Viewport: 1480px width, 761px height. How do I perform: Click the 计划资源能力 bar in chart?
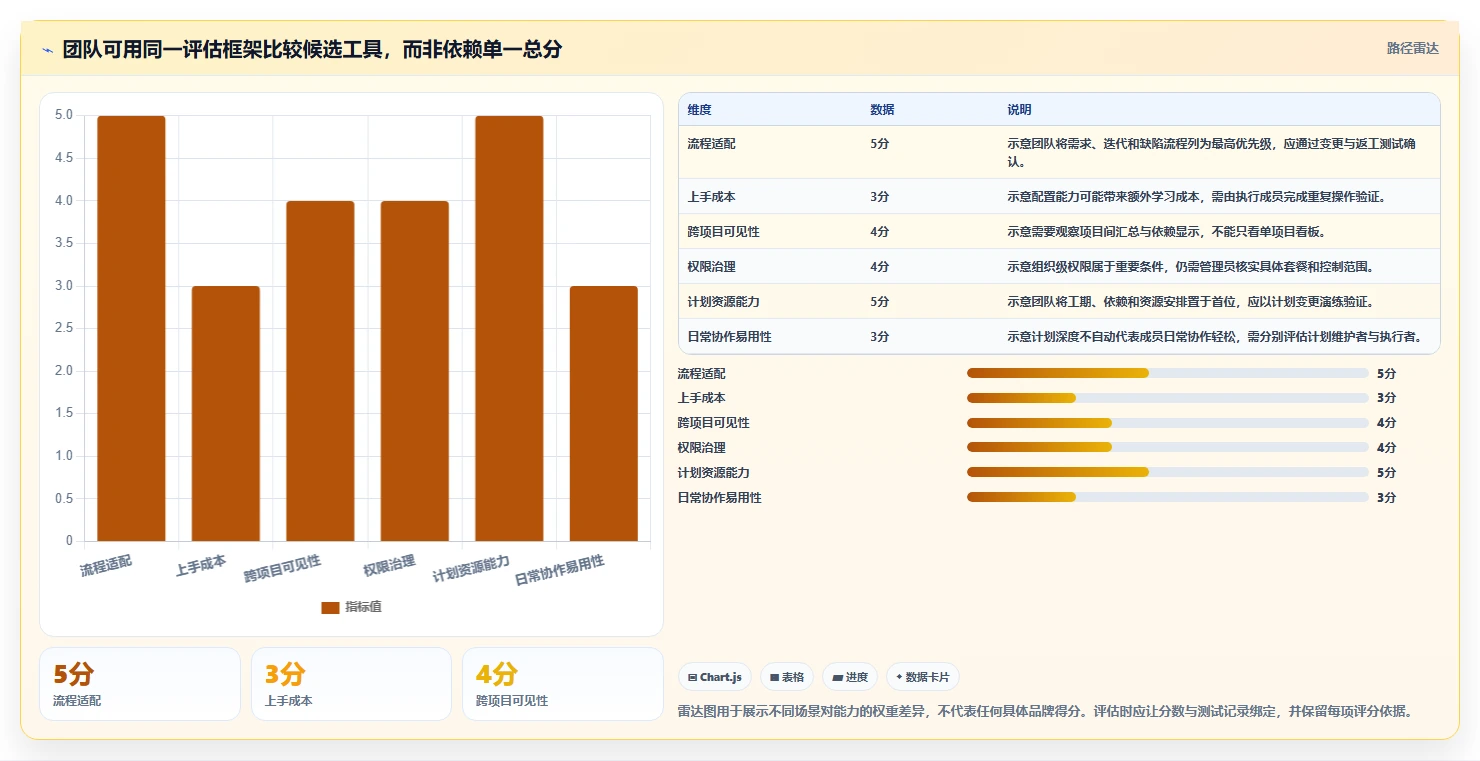(x=509, y=328)
